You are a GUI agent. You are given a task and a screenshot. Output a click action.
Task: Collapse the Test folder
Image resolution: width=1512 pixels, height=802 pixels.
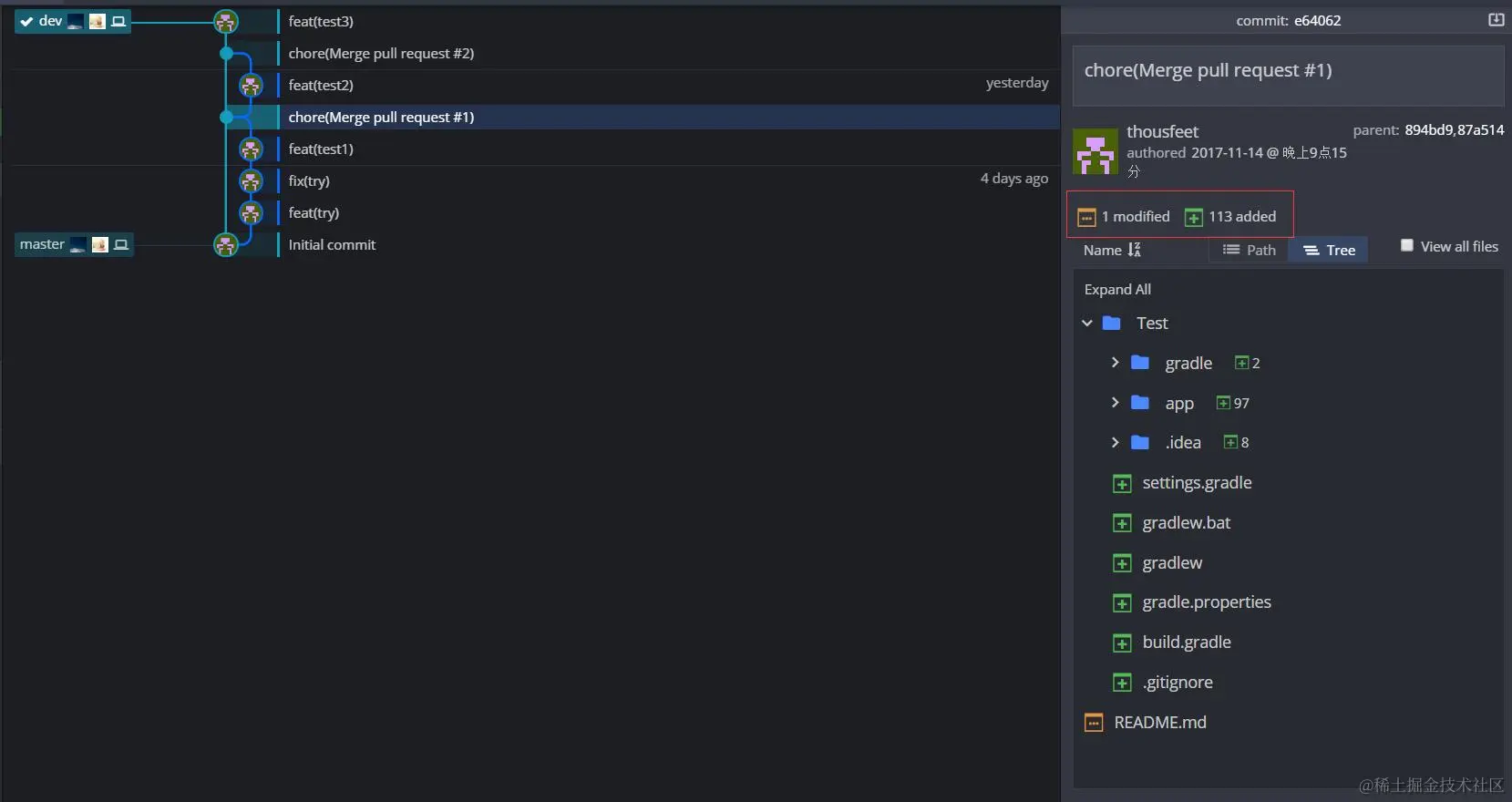coord(1087,324)
